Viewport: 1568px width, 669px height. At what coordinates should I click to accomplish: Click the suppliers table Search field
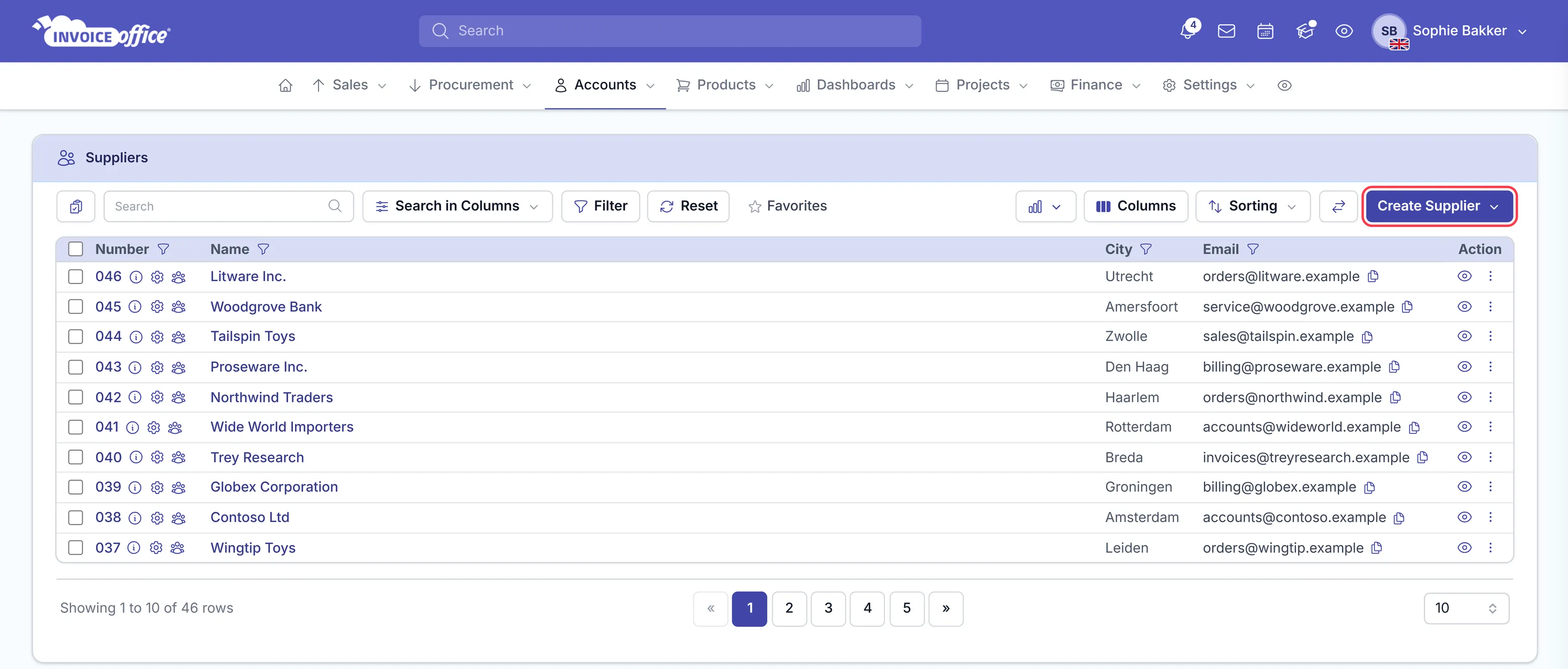click(229, 206)
